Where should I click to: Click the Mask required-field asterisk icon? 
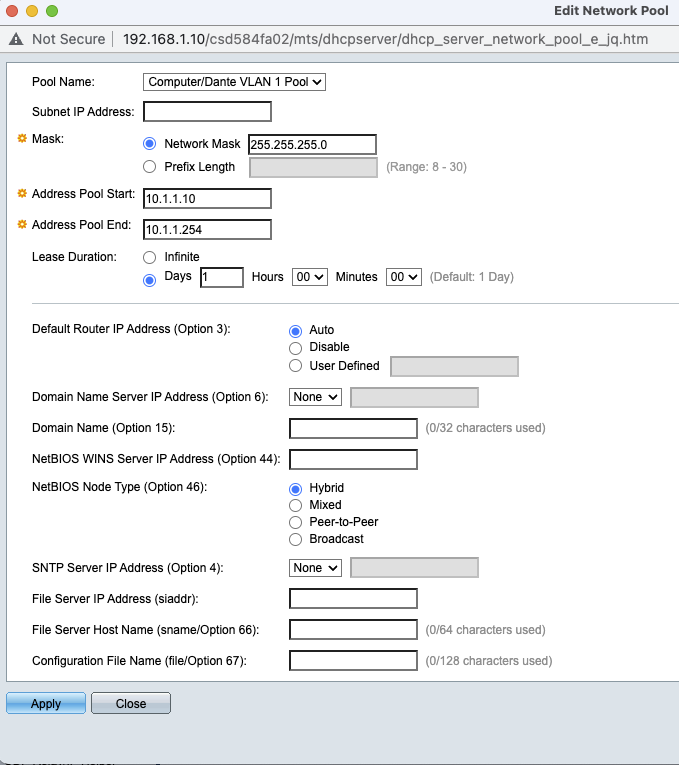pyautogui.click(x=22, y=139)
